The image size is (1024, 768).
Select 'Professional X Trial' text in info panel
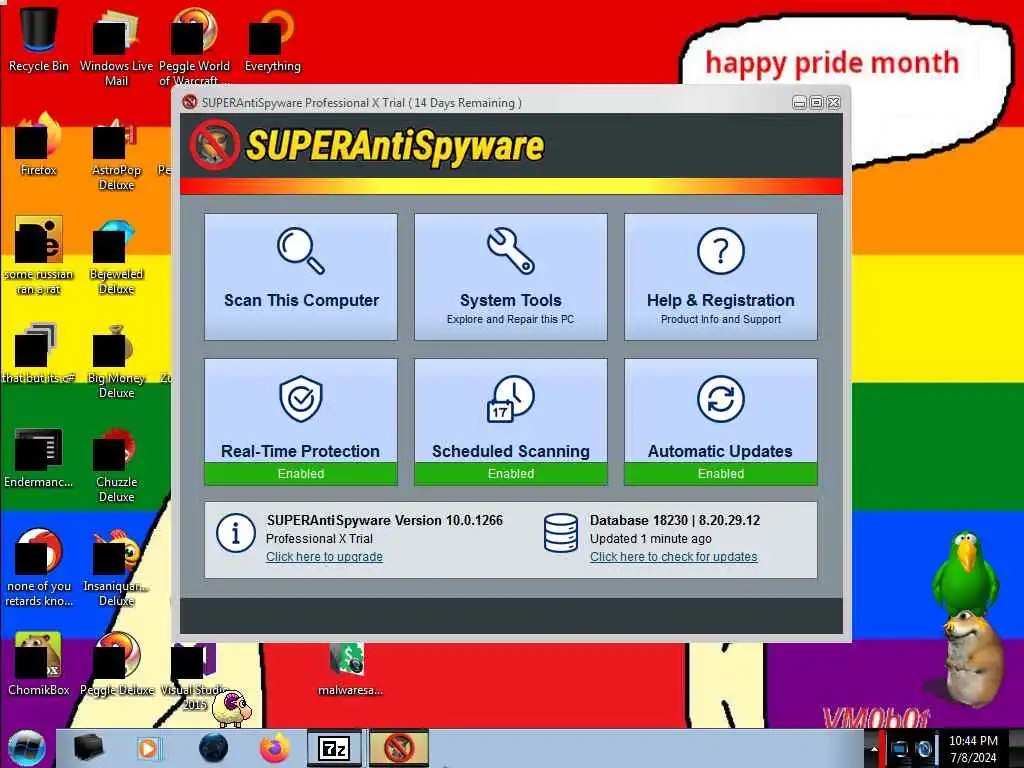click(x=319, y=539)
